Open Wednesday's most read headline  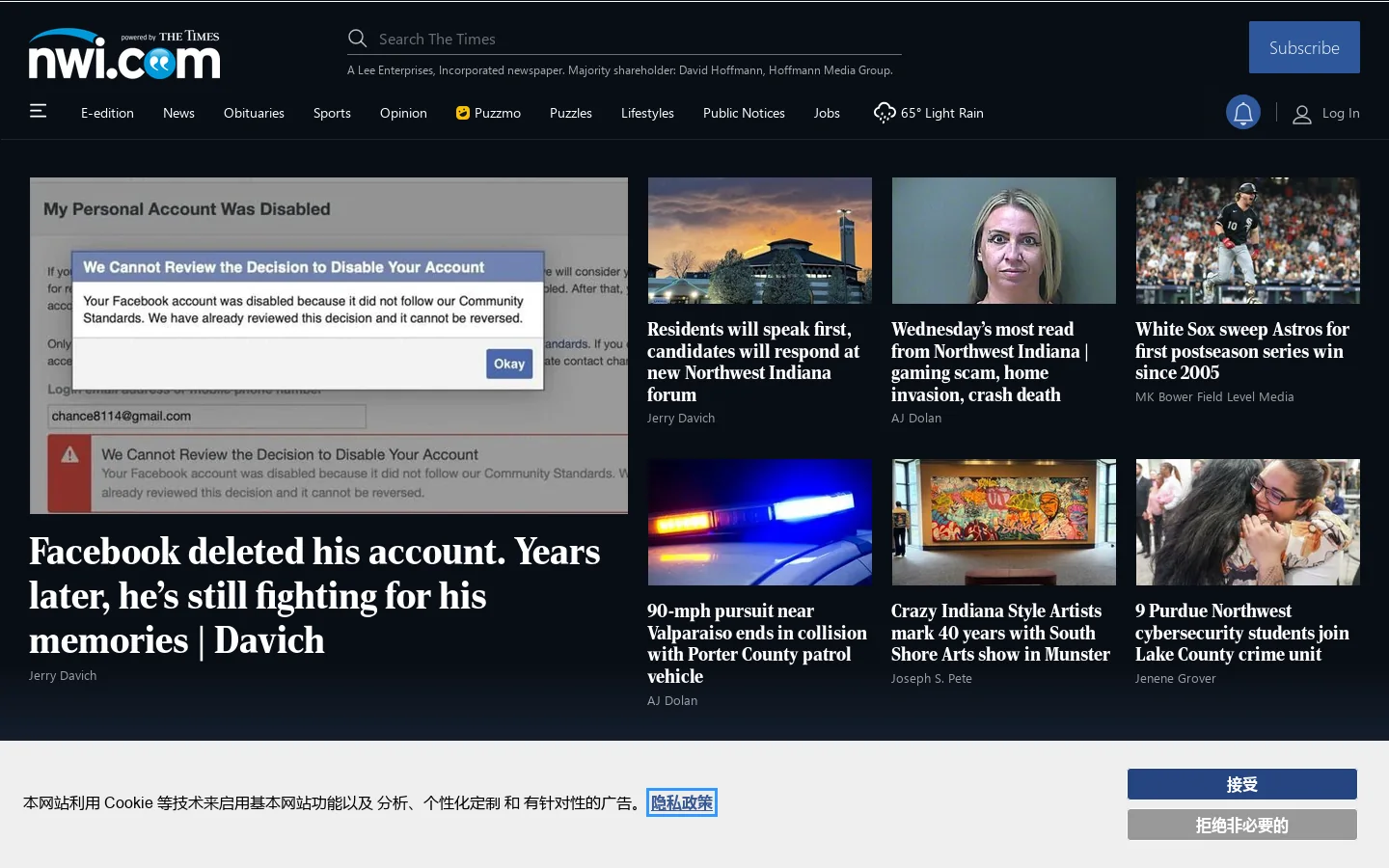990,362
